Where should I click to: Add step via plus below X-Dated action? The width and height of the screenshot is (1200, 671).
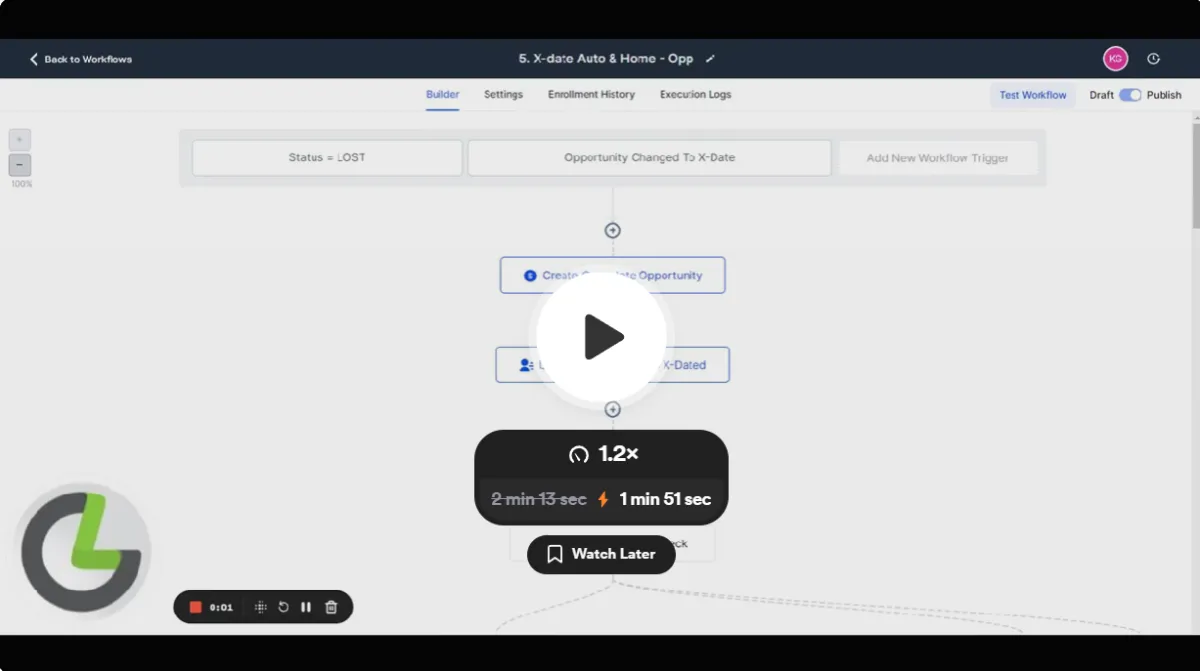coord(613,410)
